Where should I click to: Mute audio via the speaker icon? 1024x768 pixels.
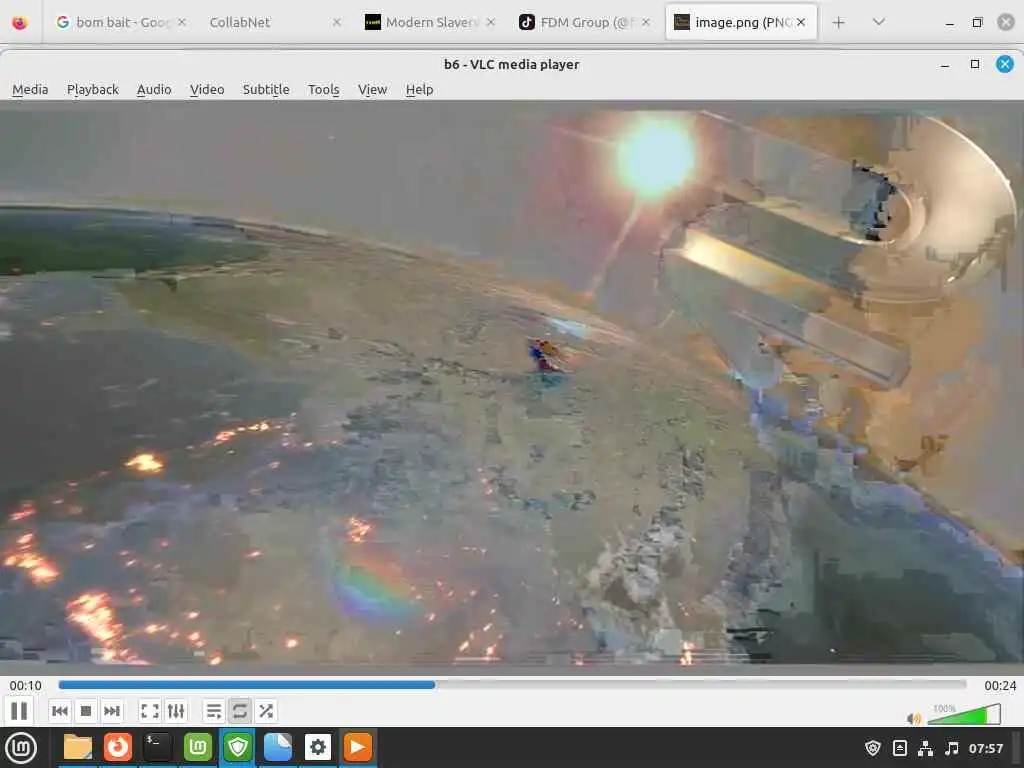[x=914, y=718]
